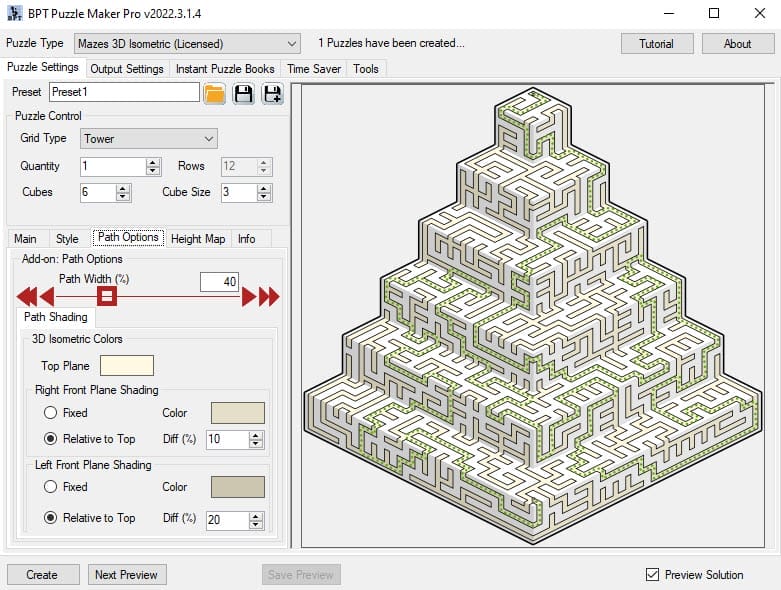Switch to the Output Settings tab

click(127, 69)
